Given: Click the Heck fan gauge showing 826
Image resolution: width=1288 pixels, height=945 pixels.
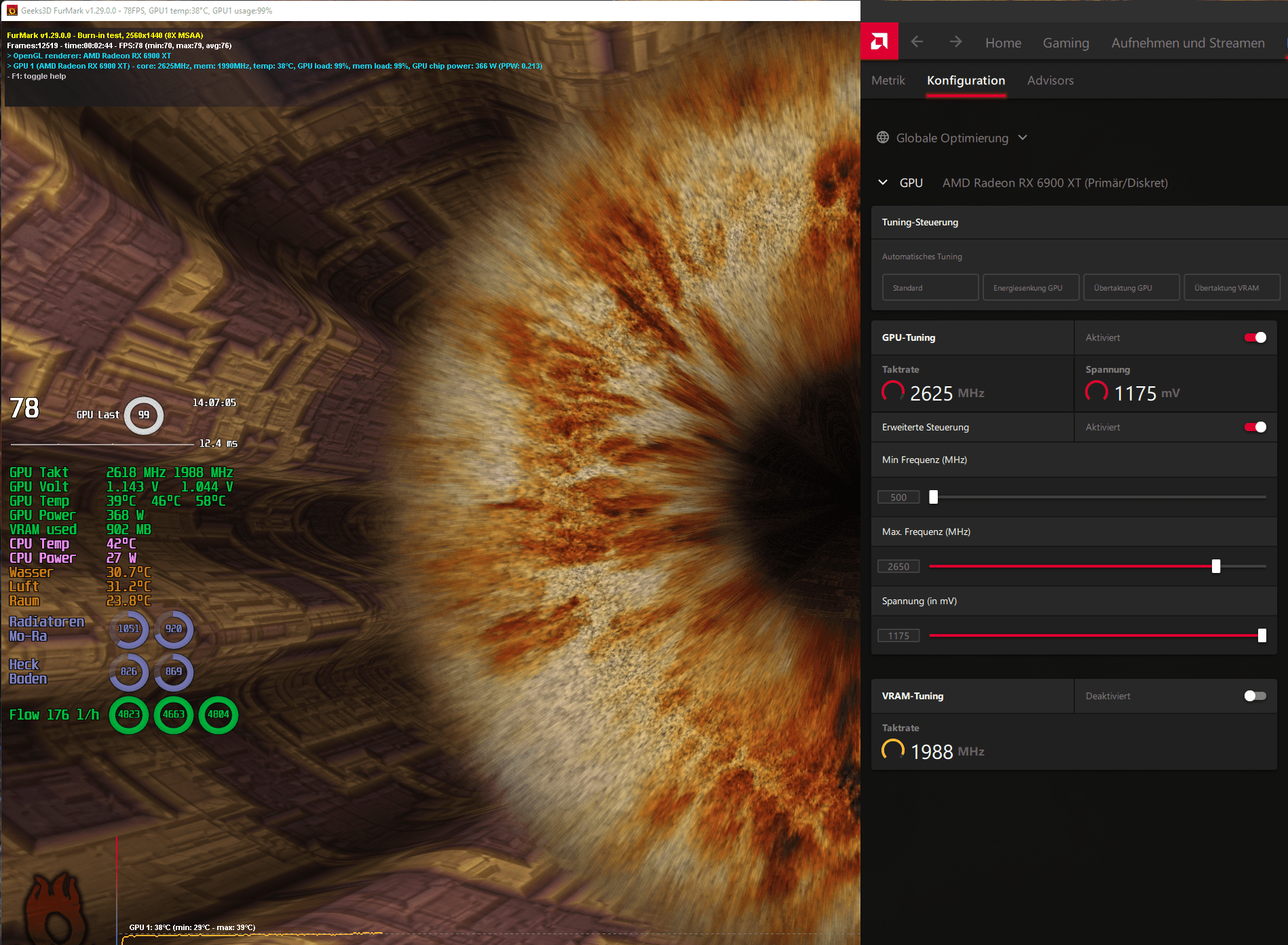Looking at the screenshot, I should click(x=129, y=671).
